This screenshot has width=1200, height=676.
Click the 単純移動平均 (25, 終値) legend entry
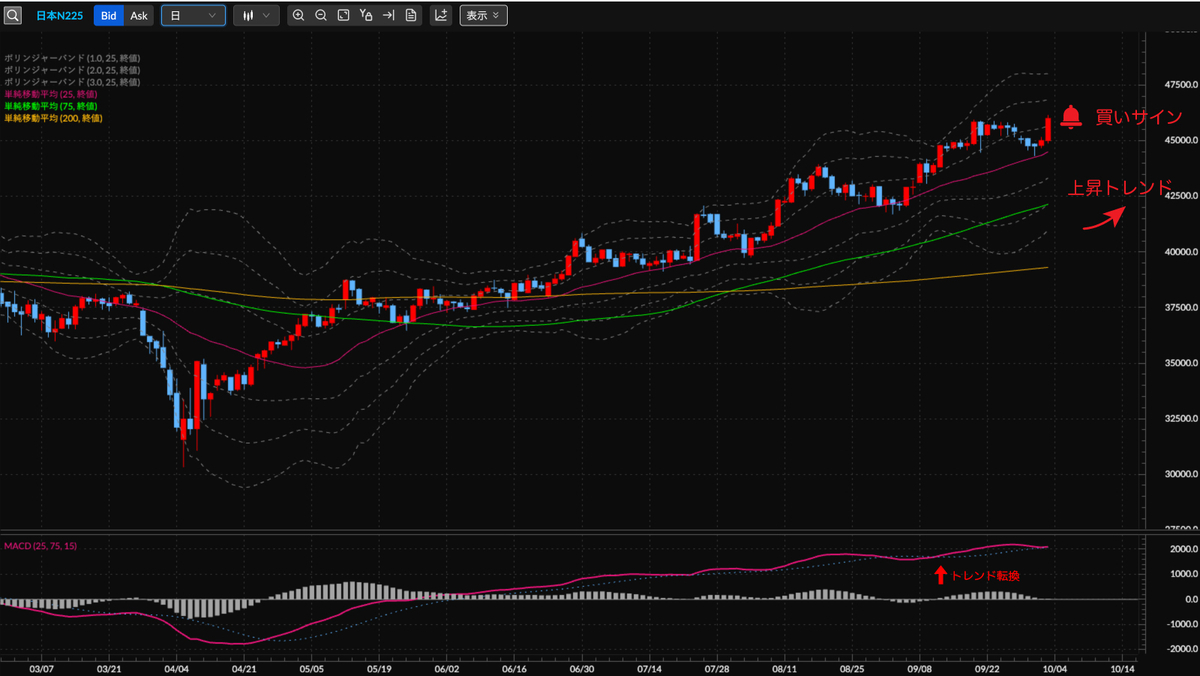tap(50, 94)
